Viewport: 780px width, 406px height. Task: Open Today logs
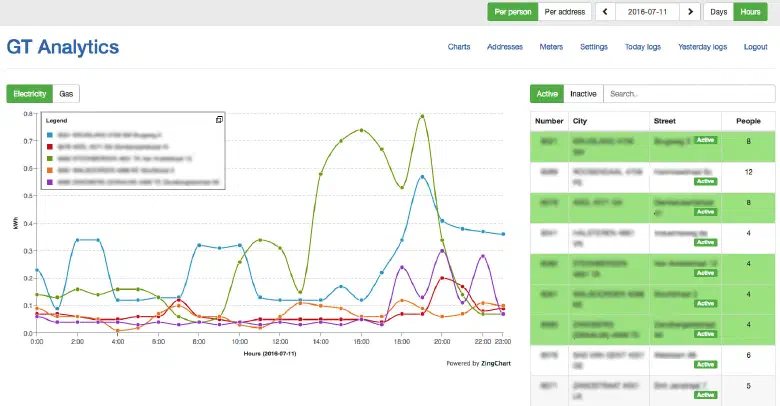click(643, 47)
